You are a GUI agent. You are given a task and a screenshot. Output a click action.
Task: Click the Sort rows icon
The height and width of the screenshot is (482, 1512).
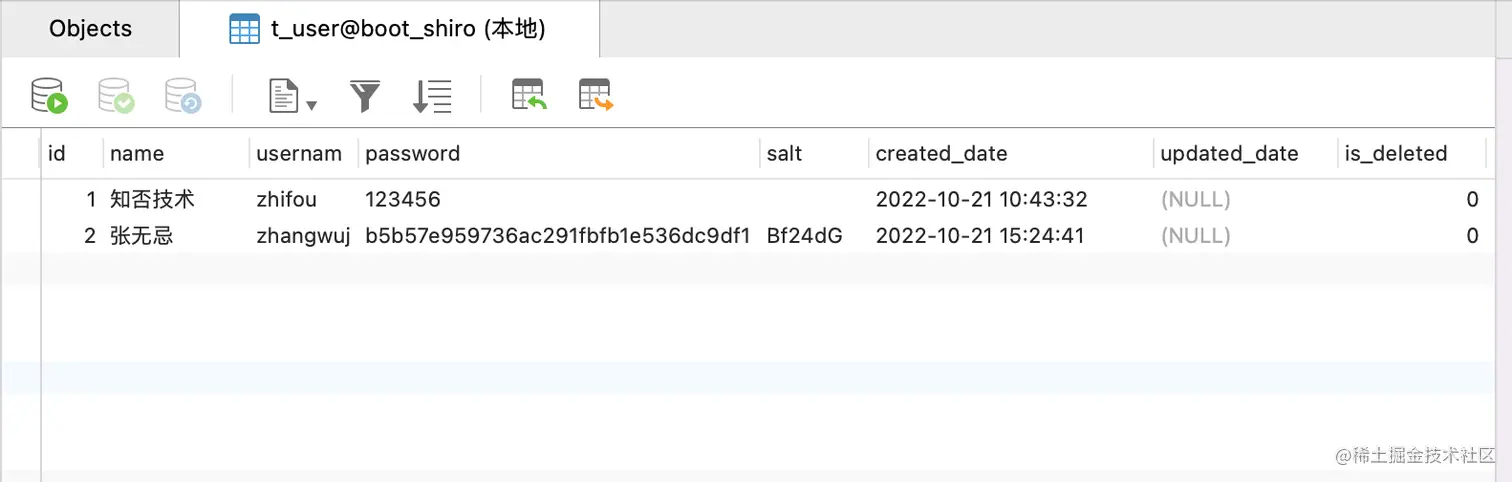click(x=432, y=96)
